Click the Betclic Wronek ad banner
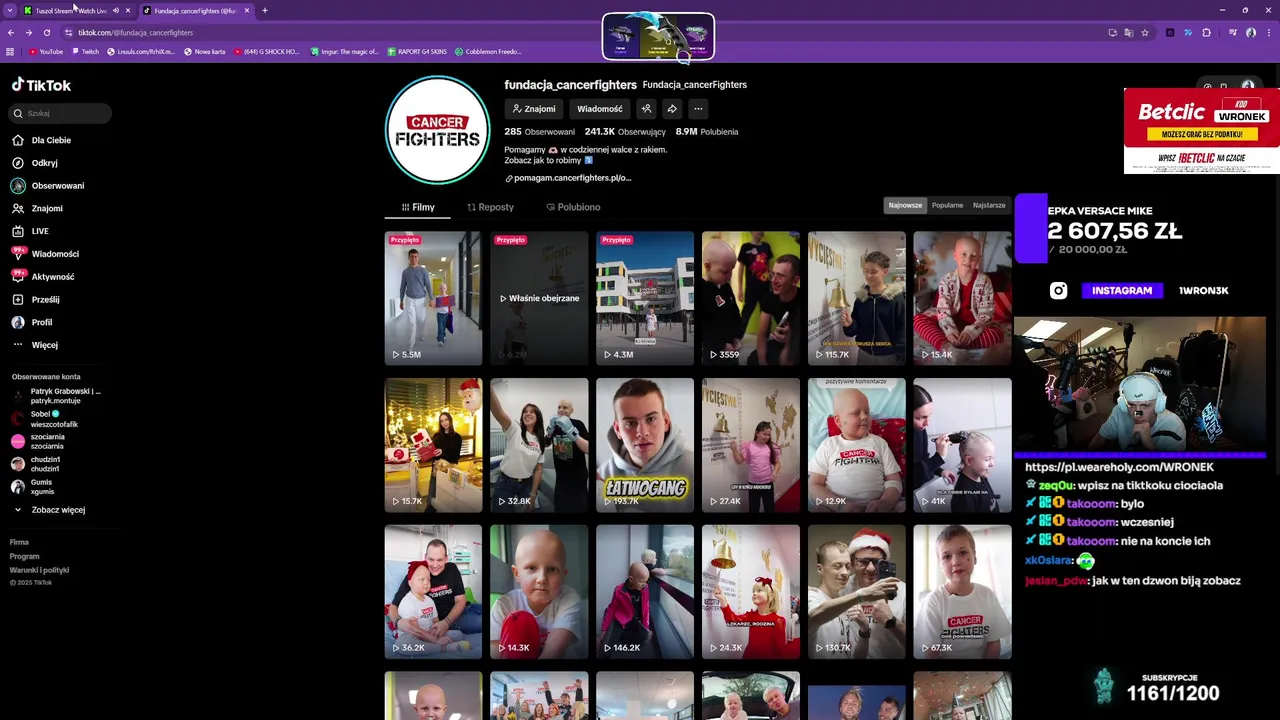This screenshot has height=720, width=1280. pyautogui.click(x=1202, y=131)
